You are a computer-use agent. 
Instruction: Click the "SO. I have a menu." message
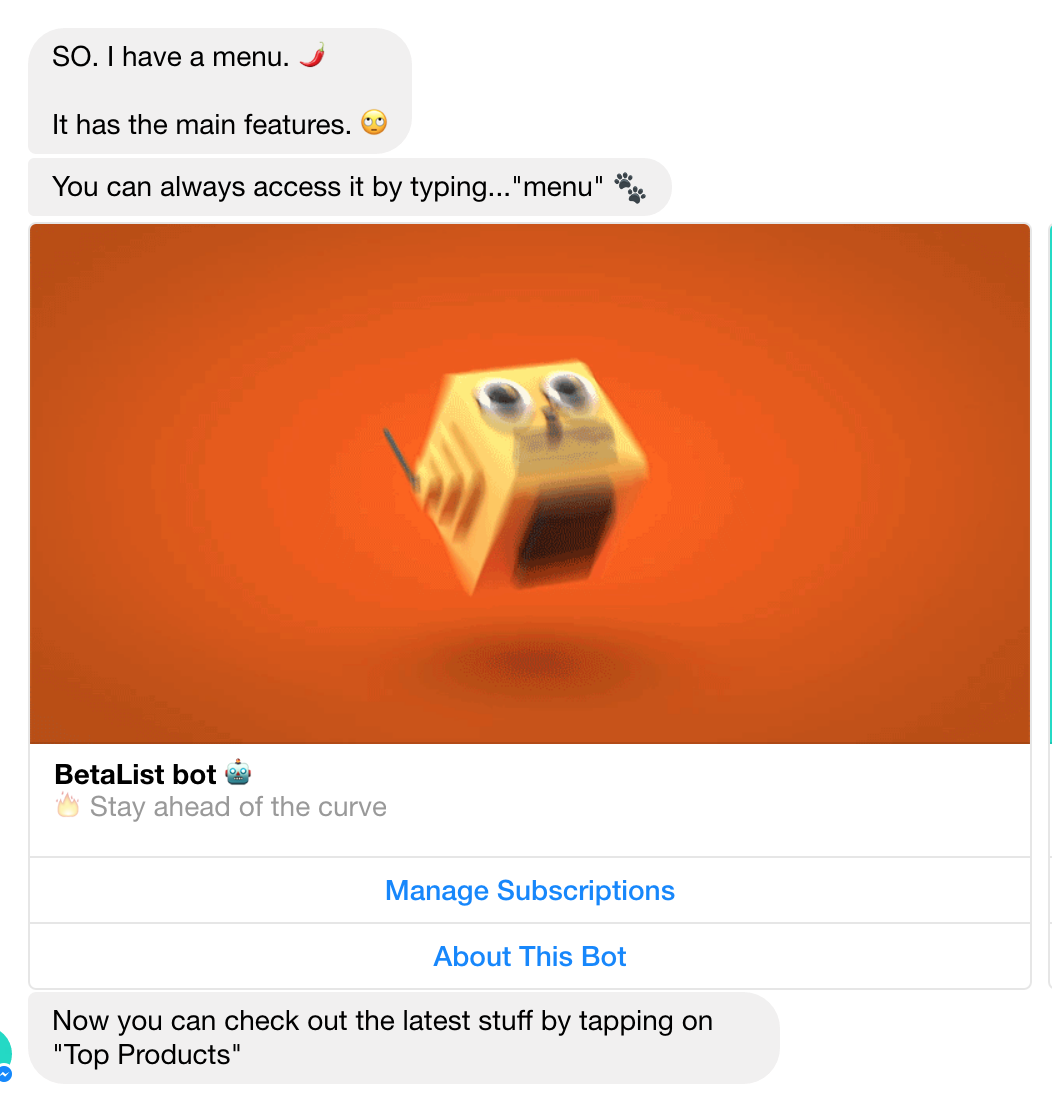(x=170, y=57)
